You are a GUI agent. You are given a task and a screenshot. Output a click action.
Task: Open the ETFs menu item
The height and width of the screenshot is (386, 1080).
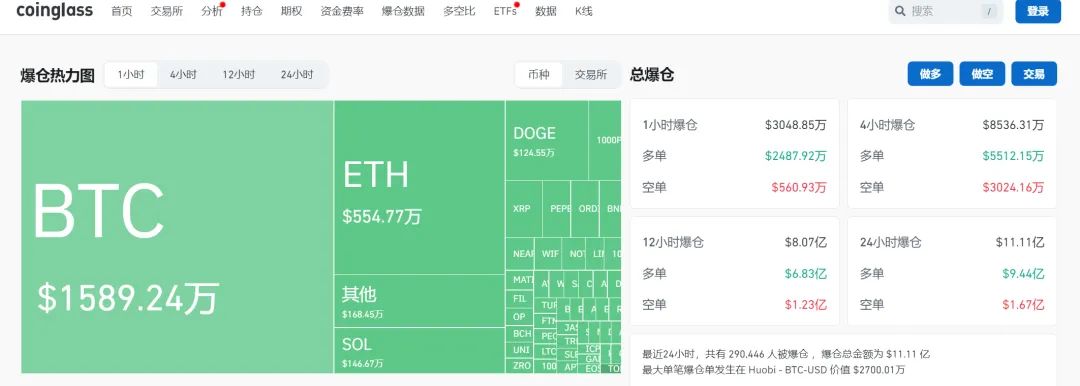point(506,11)
